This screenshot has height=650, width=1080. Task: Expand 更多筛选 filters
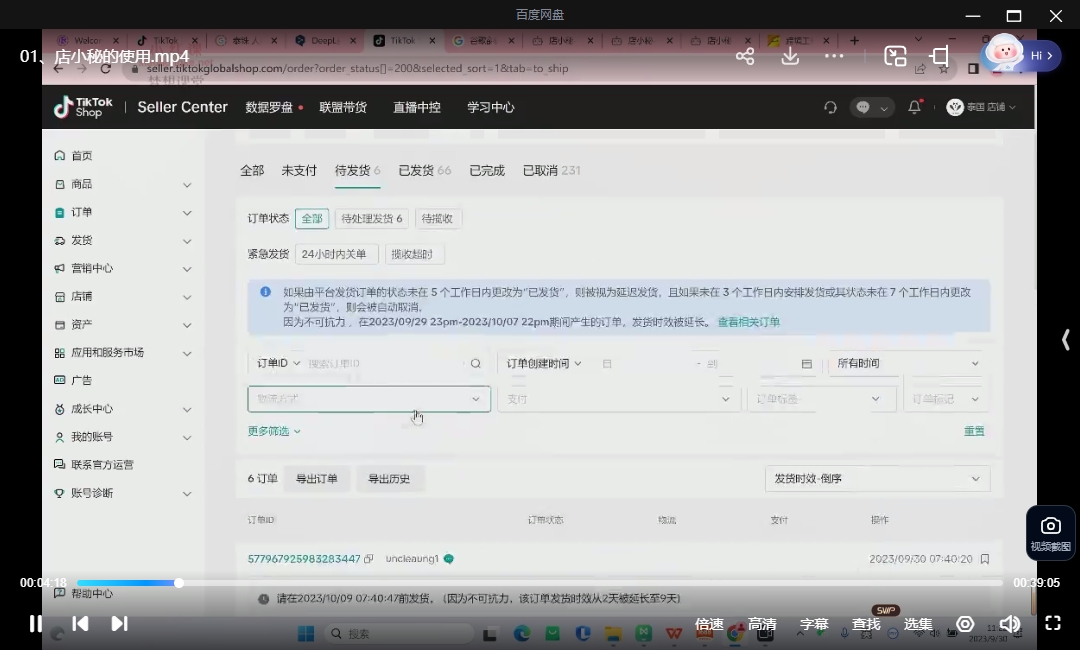pyautogui.click(x=274, y=431)
